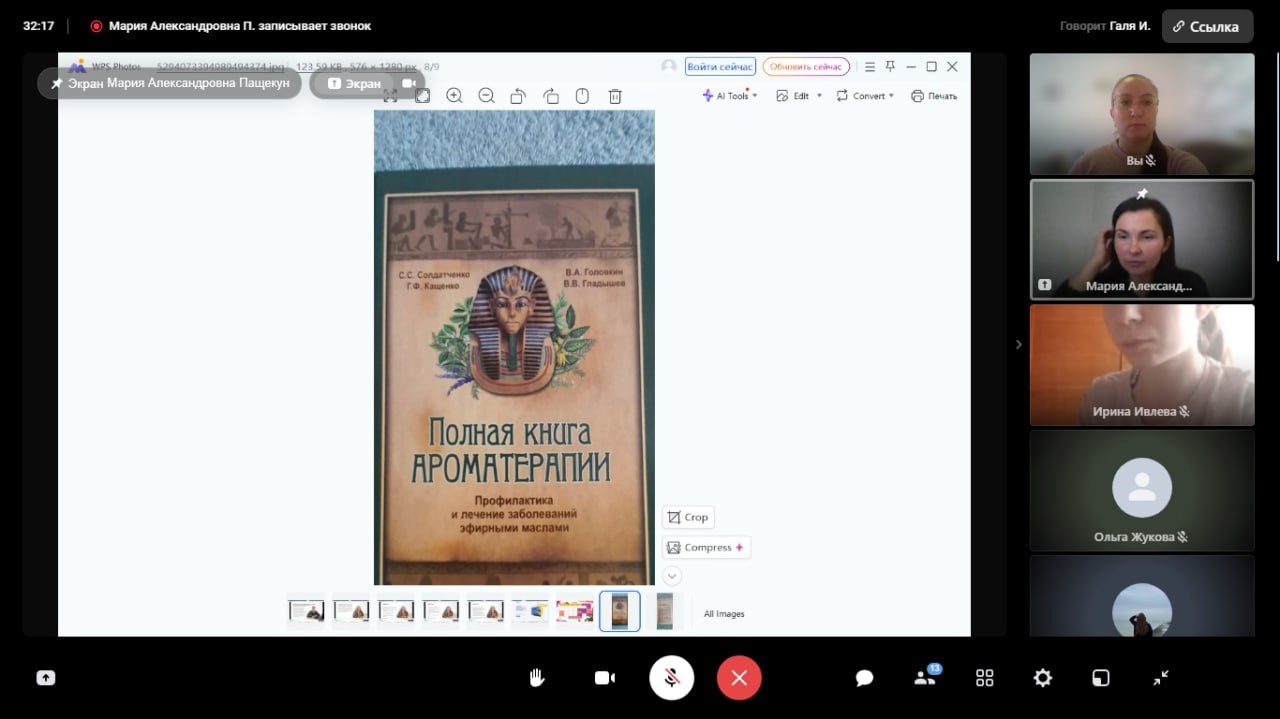
Task: Click the Войти сейчас button
Action: pyautogui.click(x=720, y=67)
